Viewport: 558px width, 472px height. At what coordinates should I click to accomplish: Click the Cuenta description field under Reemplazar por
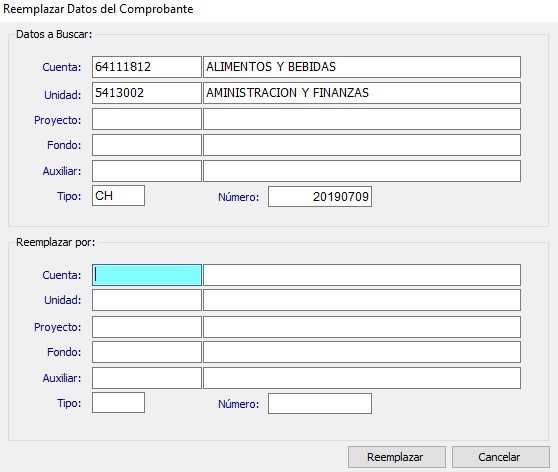click(362, 275)
